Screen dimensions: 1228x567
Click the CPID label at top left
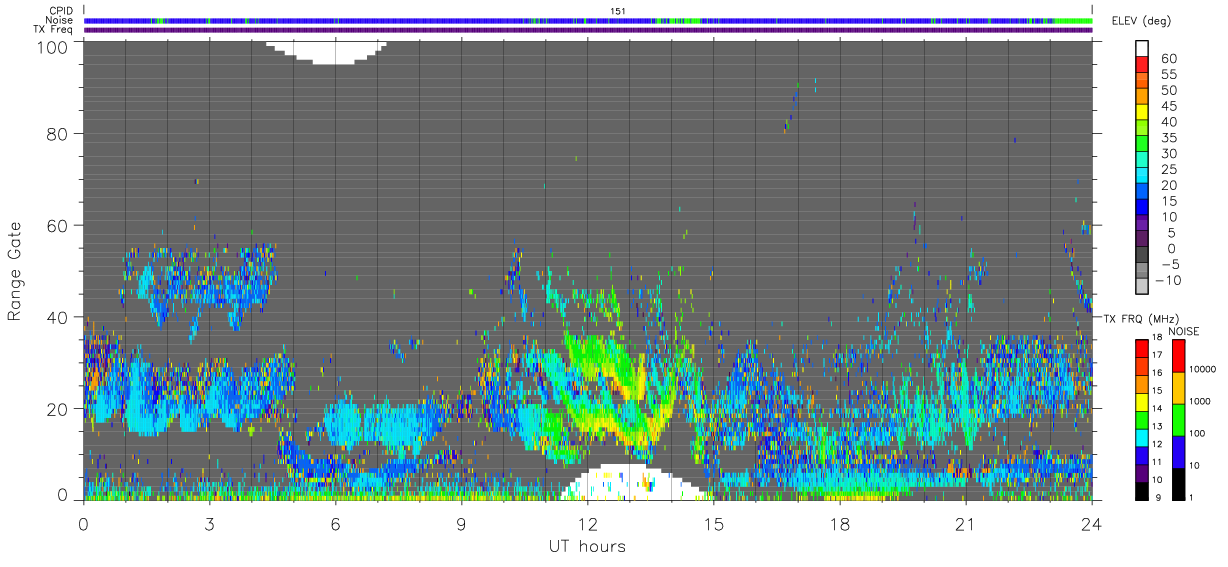pos(61,10)
